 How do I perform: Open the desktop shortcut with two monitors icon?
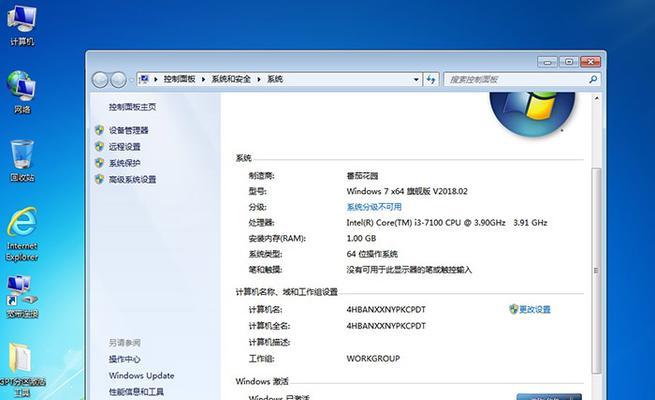click(x=22, y=296)
